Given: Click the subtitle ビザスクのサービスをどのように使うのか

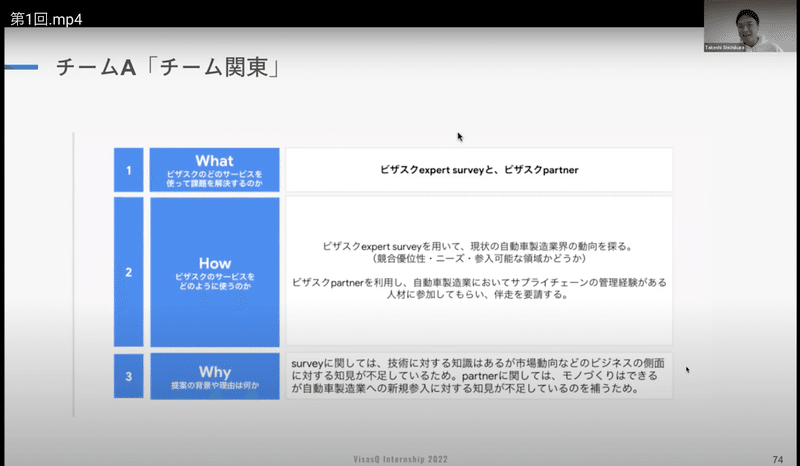Looking at the screenshot, I should pos(214,282).
